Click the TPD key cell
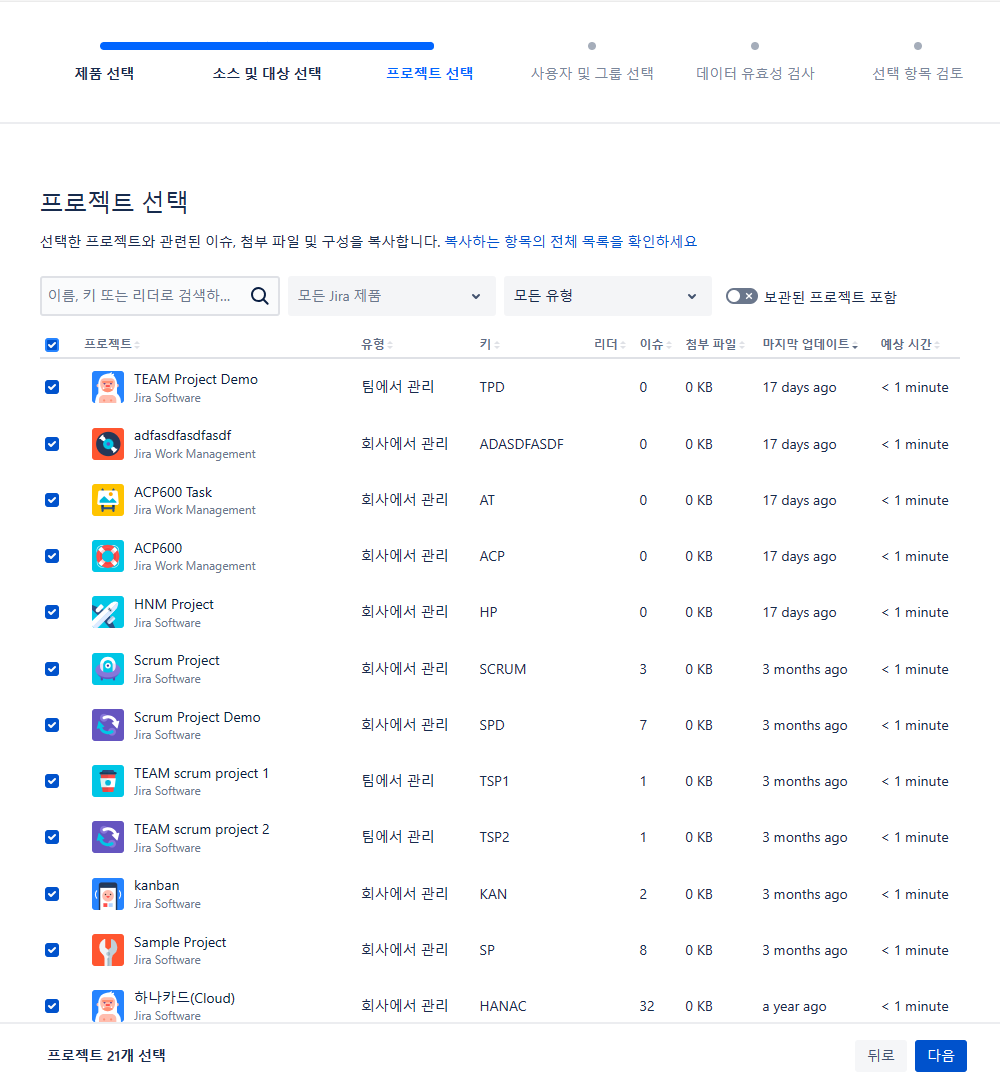The image size is (1000, 1080). click(x=492, y=387)
